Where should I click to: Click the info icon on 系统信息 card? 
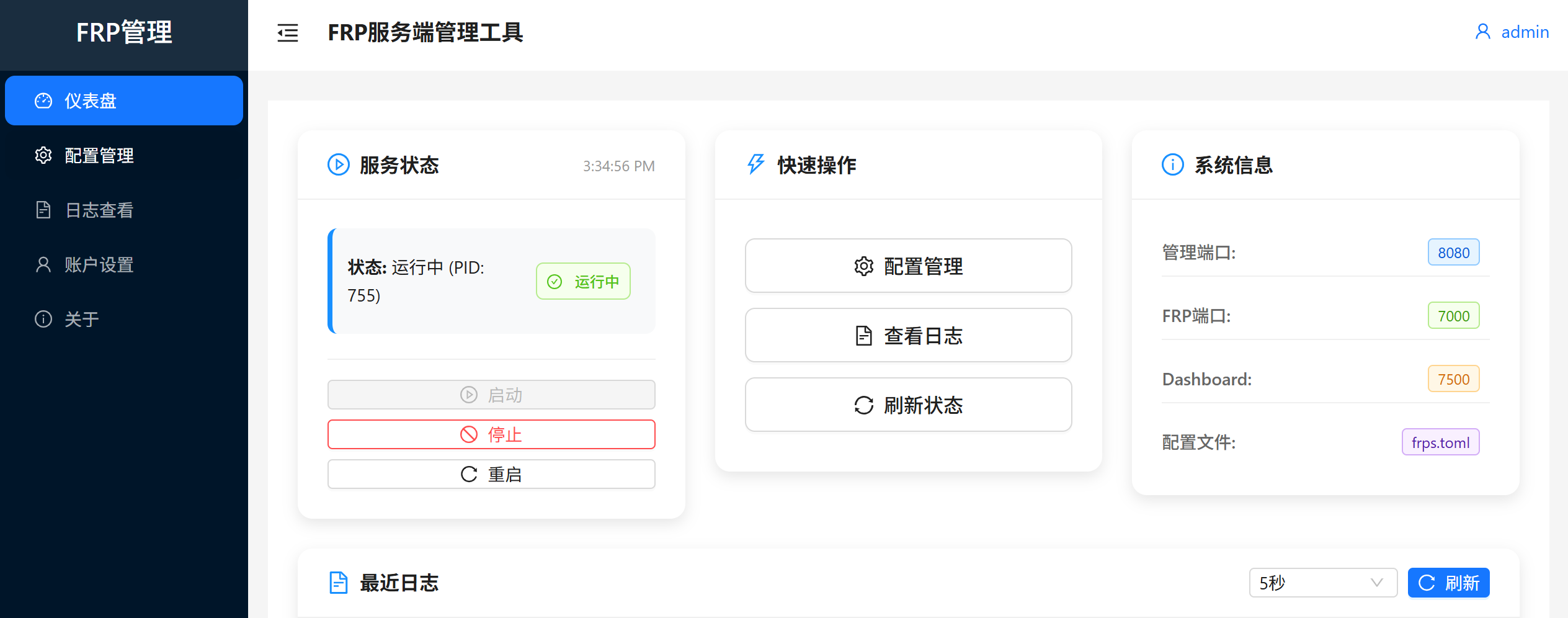(x=1172, y=165)
